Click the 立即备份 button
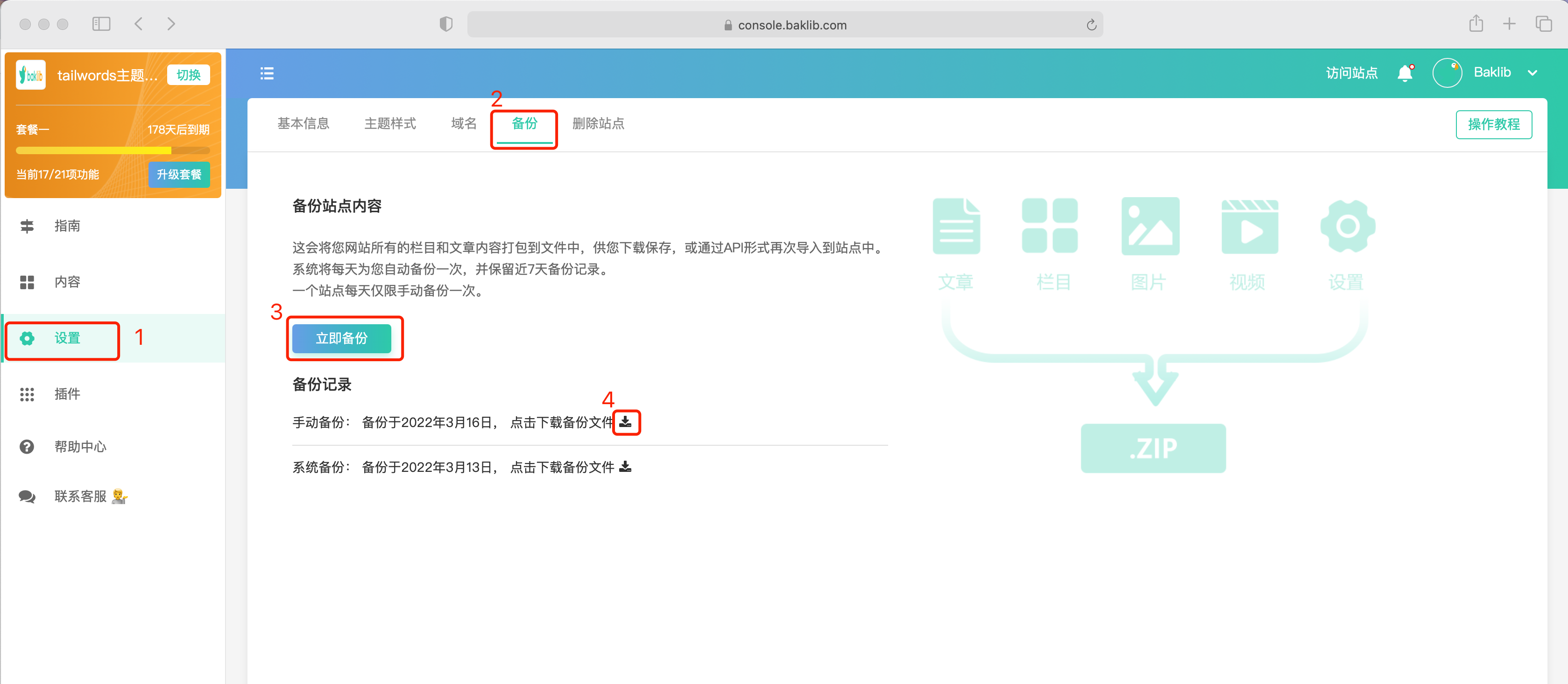Screen dimensions: 1568x684 click(x=341, y=339)
